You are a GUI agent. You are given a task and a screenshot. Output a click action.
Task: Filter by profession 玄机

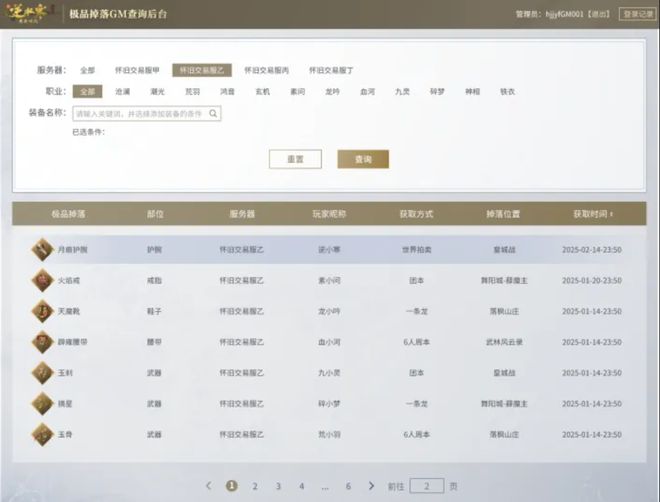coord(263,91)
